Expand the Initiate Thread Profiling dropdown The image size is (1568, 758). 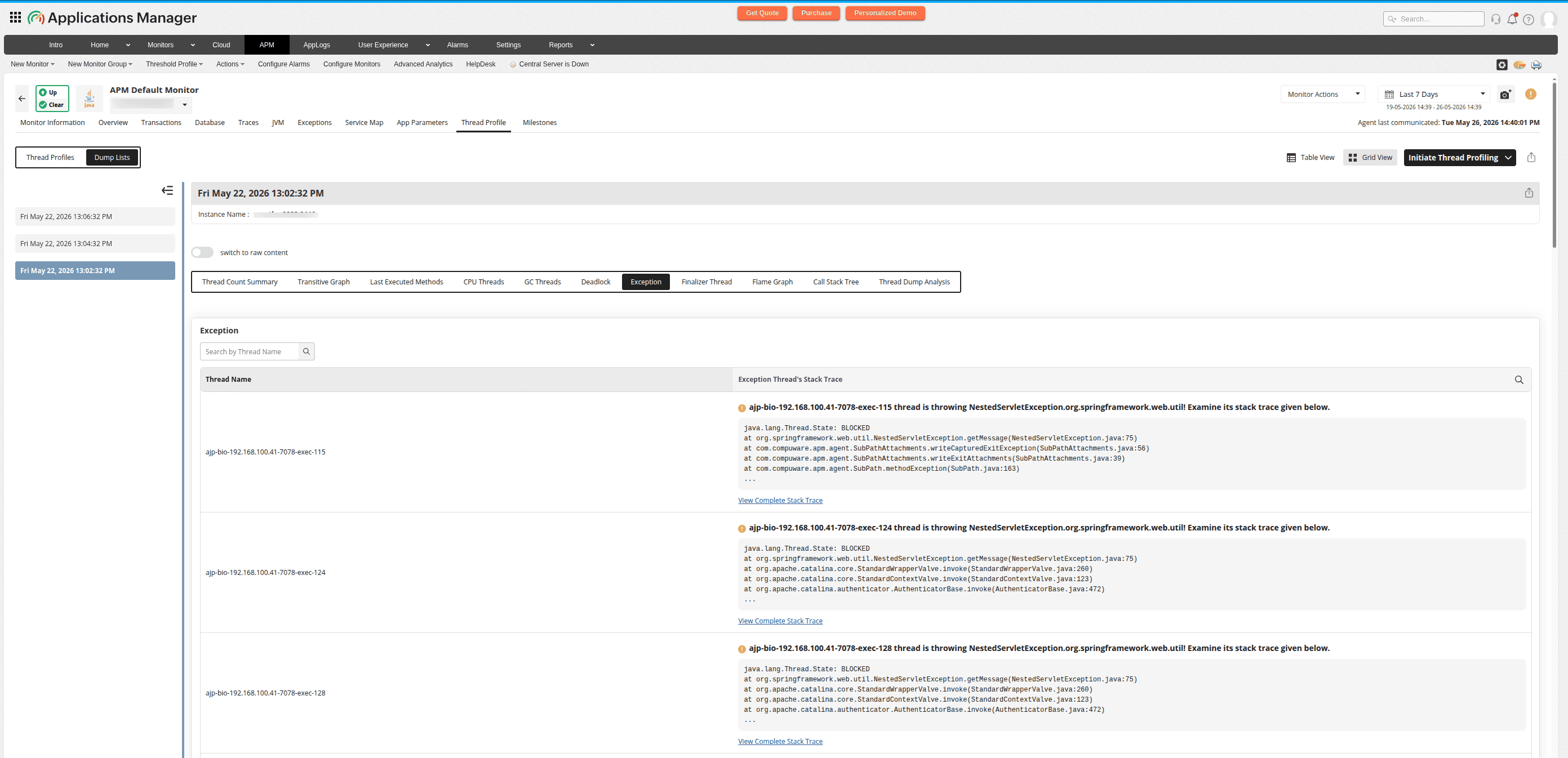tap(1508, 158)
